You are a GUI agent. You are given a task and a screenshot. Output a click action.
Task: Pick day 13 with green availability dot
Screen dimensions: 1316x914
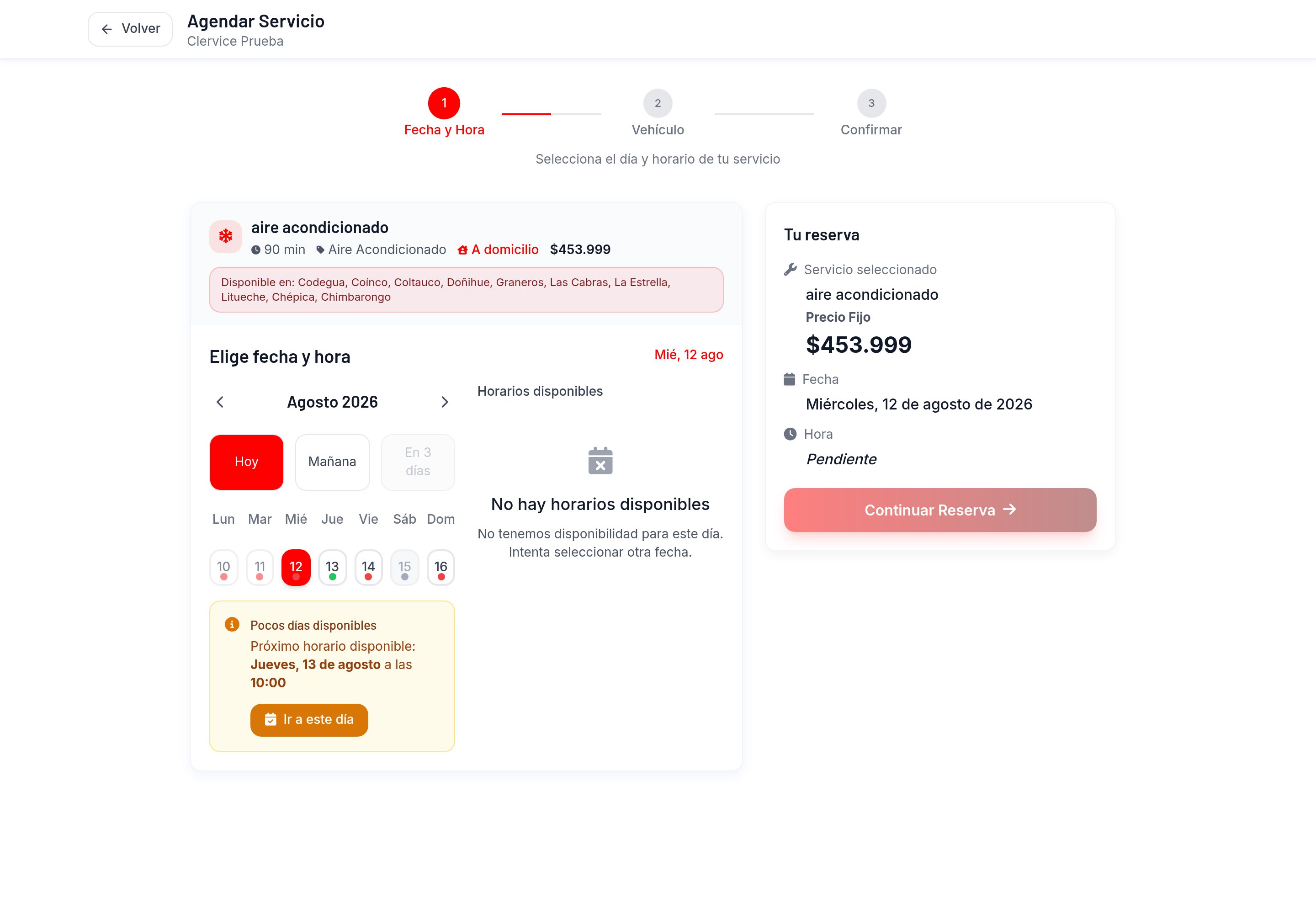coord(332,568)
